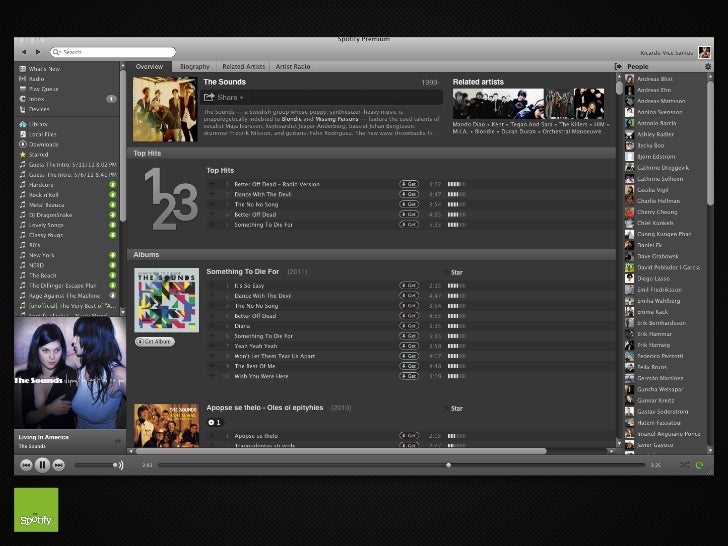Open user profile avatar at top right

704,52
